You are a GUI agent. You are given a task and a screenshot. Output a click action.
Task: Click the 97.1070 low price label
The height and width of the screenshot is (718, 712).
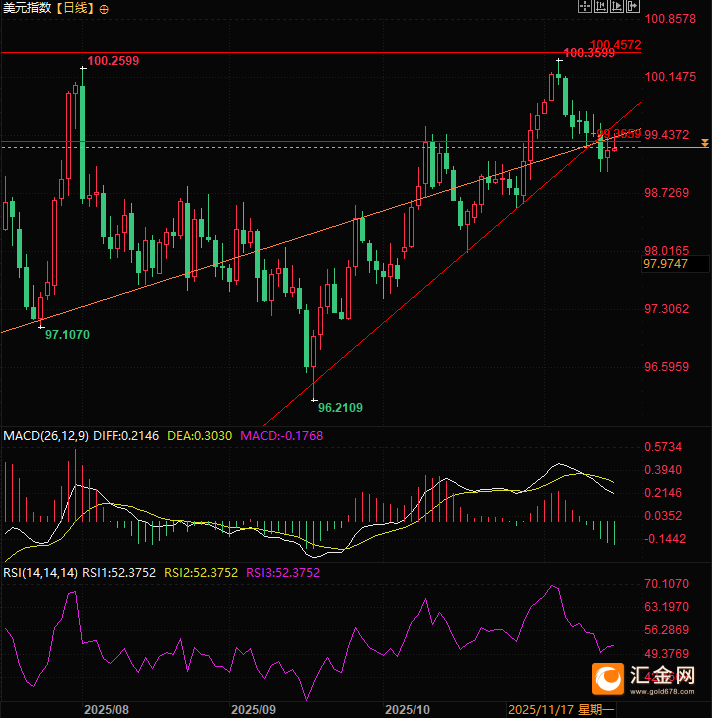(67, 335)
